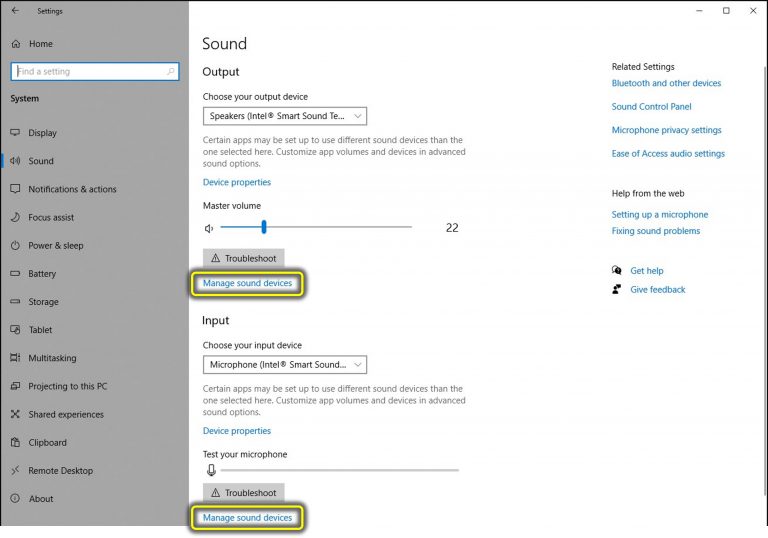Open the input device Microphone dropdown
This screenshot has height=538, width=768.
tap(285, 365)
